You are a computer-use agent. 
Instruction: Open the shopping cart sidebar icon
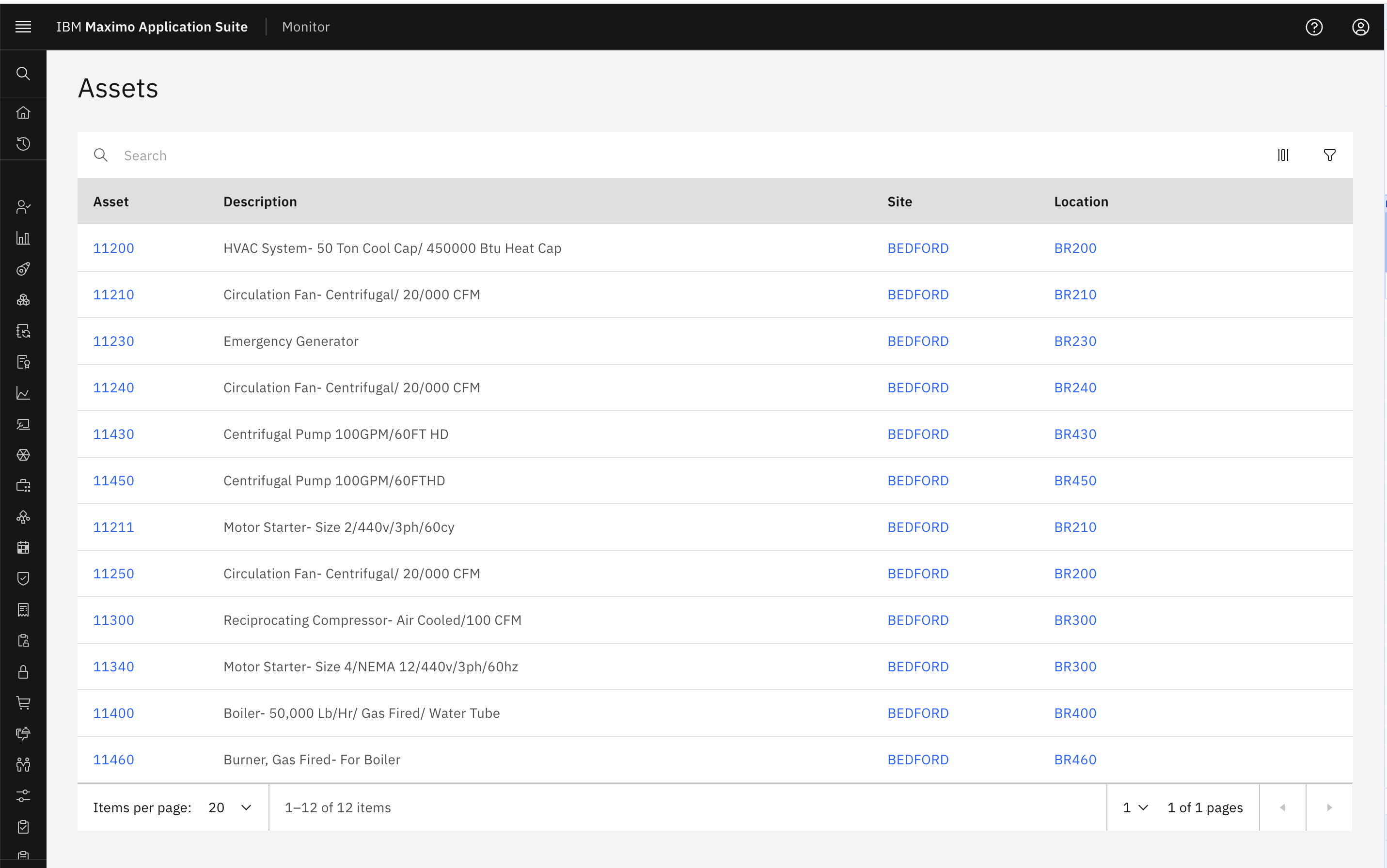point(23,703)
